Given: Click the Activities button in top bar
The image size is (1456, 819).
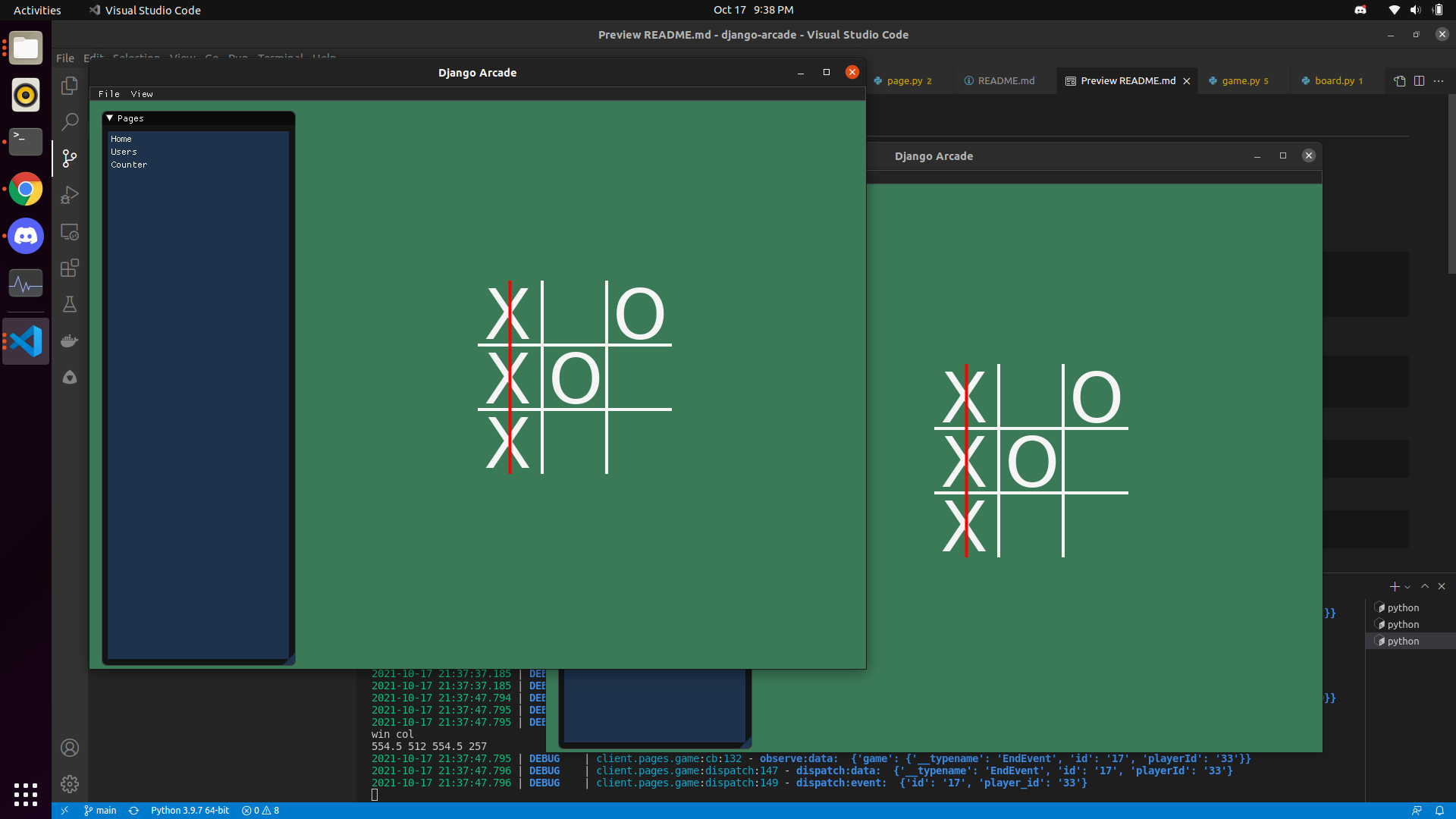Looking at the screenshot, I should click(x=37, y=10).
